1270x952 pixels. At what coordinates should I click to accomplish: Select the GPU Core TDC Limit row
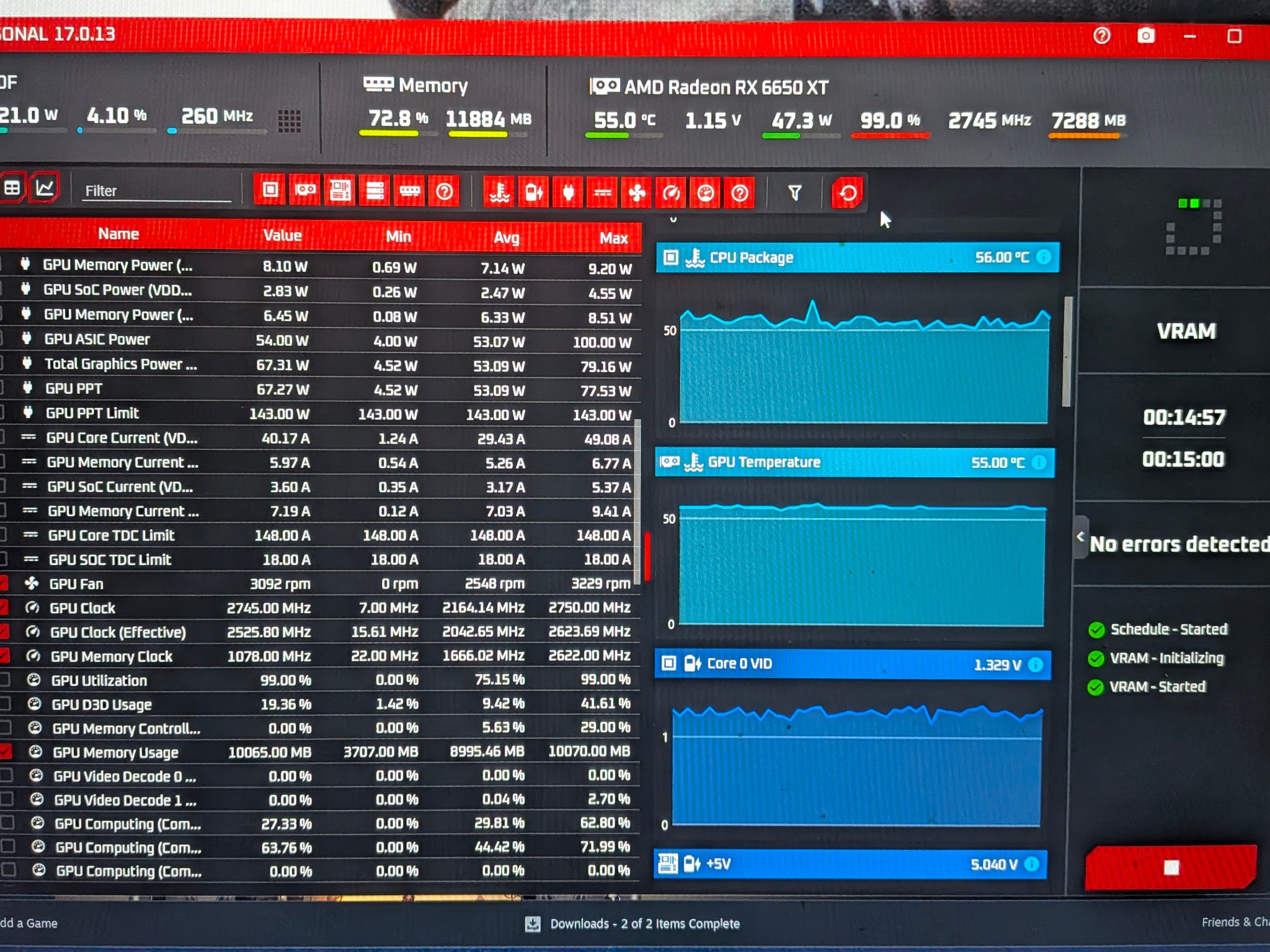(320, 535)
